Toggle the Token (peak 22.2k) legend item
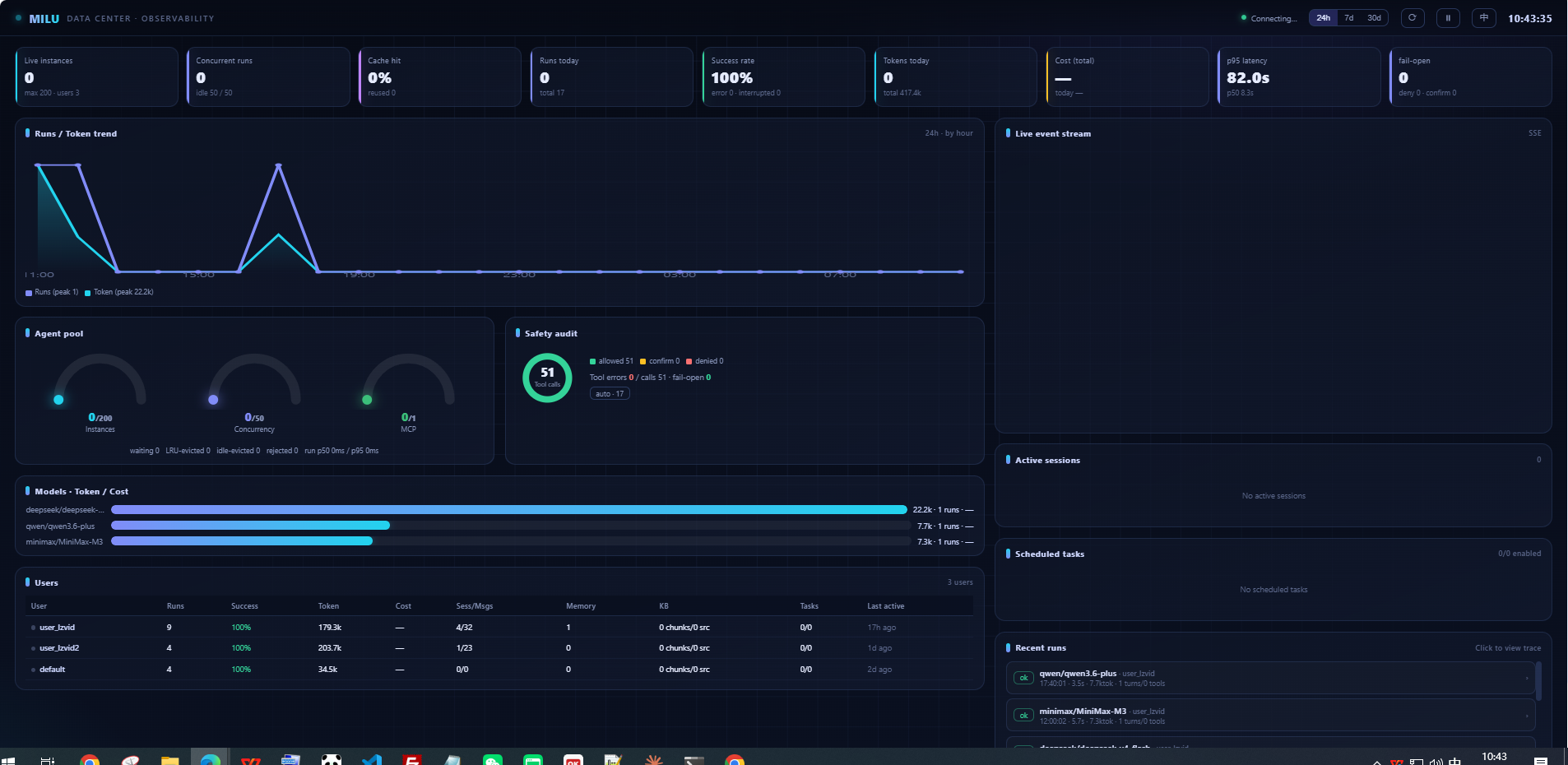 coord(119,292)
